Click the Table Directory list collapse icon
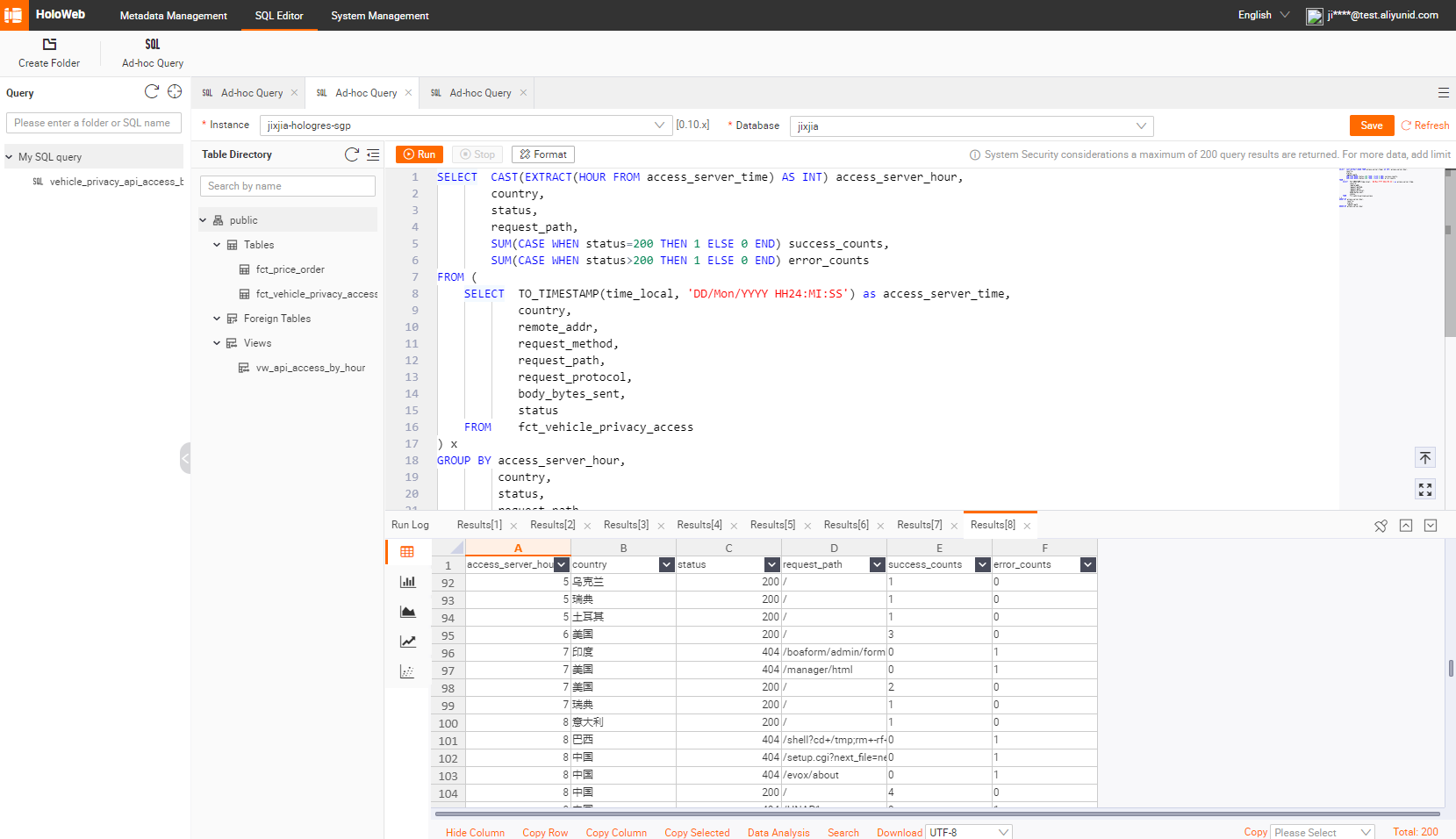Image resolution: width=1456 pixels, height=839 pixels. click(373, 154)
